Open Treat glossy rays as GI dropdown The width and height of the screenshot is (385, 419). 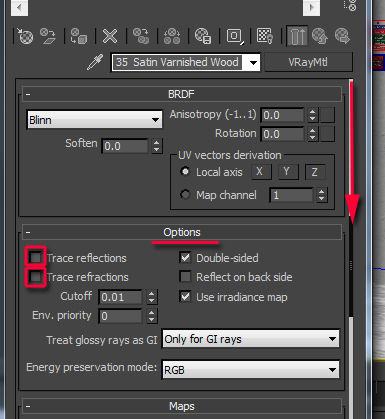pos(250,339)
